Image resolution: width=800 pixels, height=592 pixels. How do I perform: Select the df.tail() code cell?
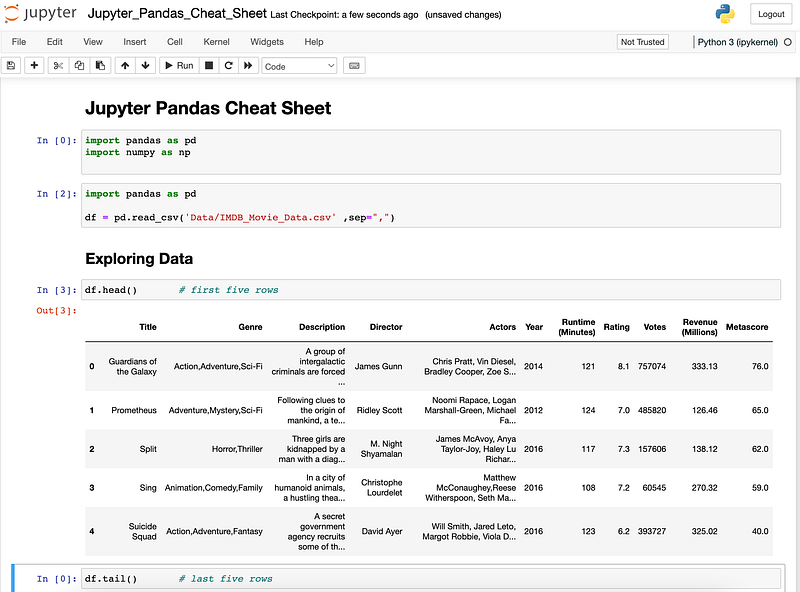[x=431, y=579]
